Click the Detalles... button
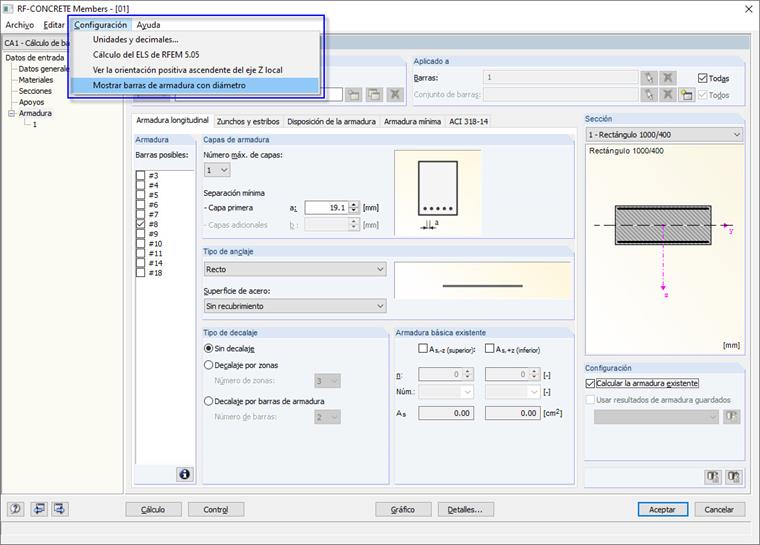This screenshot has height=545, width=760. pos(465,510)
